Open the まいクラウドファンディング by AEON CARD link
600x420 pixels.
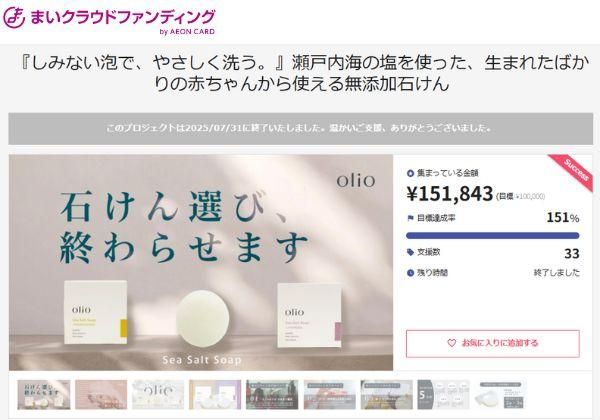click(109, 20)
